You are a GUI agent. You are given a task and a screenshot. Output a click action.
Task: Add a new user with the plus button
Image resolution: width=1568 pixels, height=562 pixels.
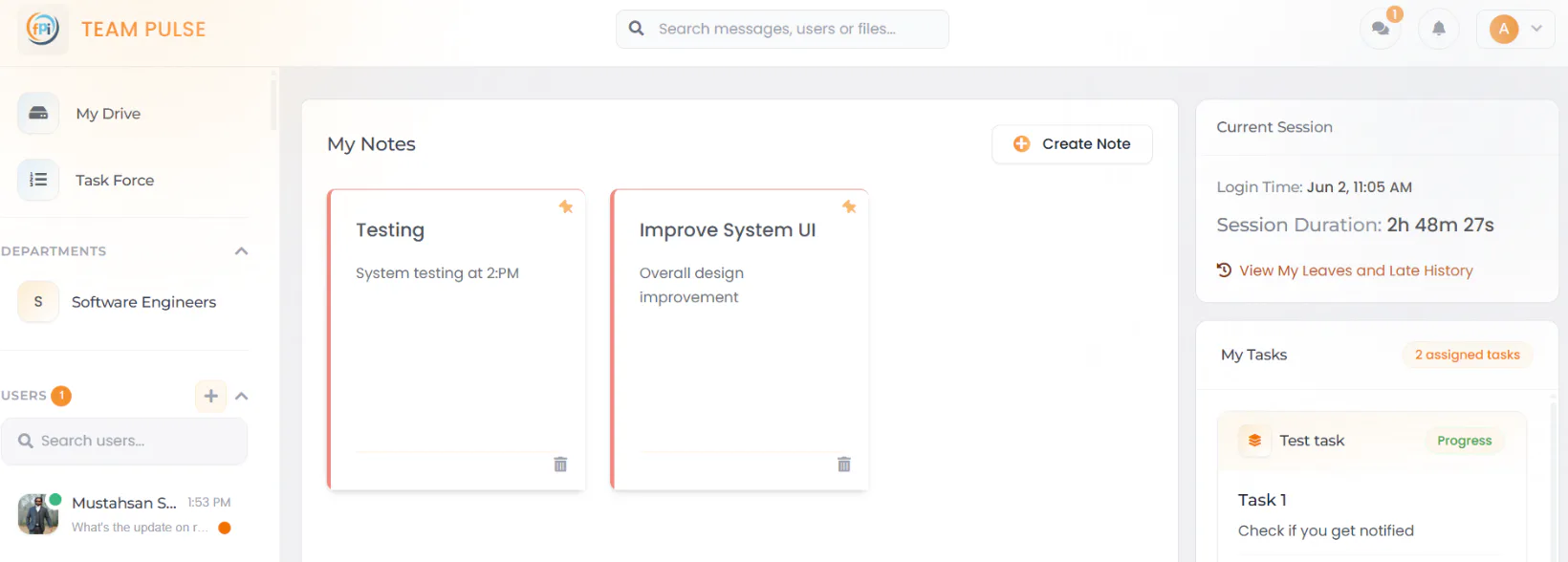pos(211,396)
